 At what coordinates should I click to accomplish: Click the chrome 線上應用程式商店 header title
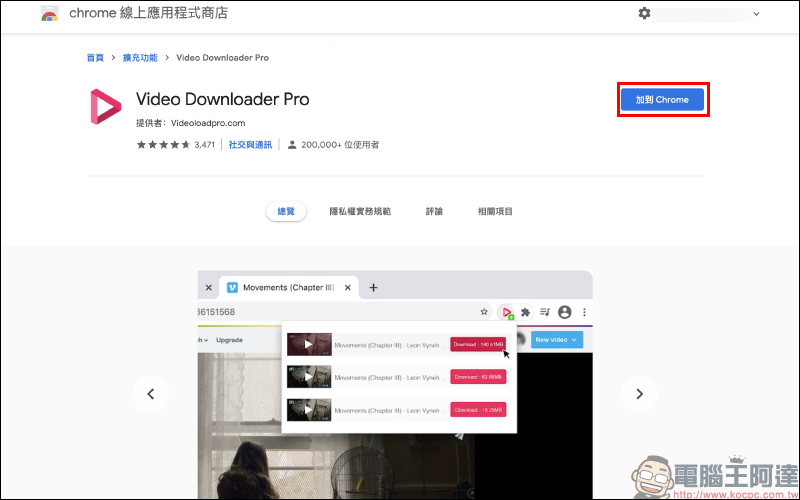148,13
